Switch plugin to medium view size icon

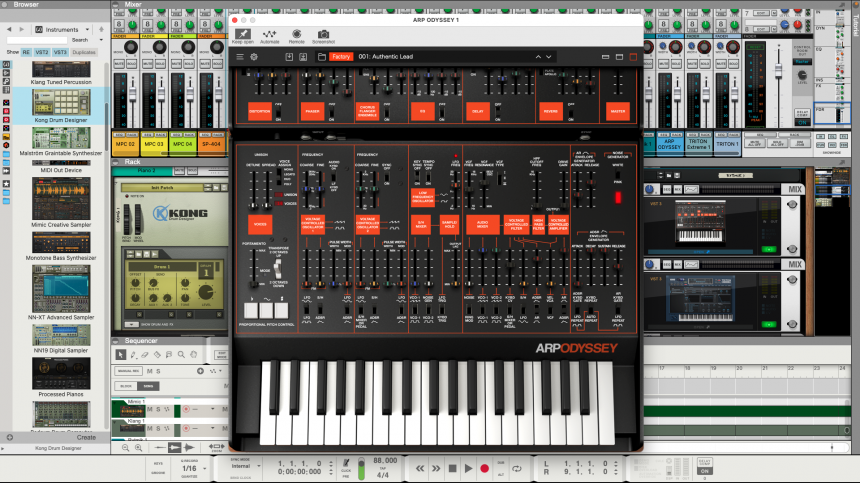point(619,56)
